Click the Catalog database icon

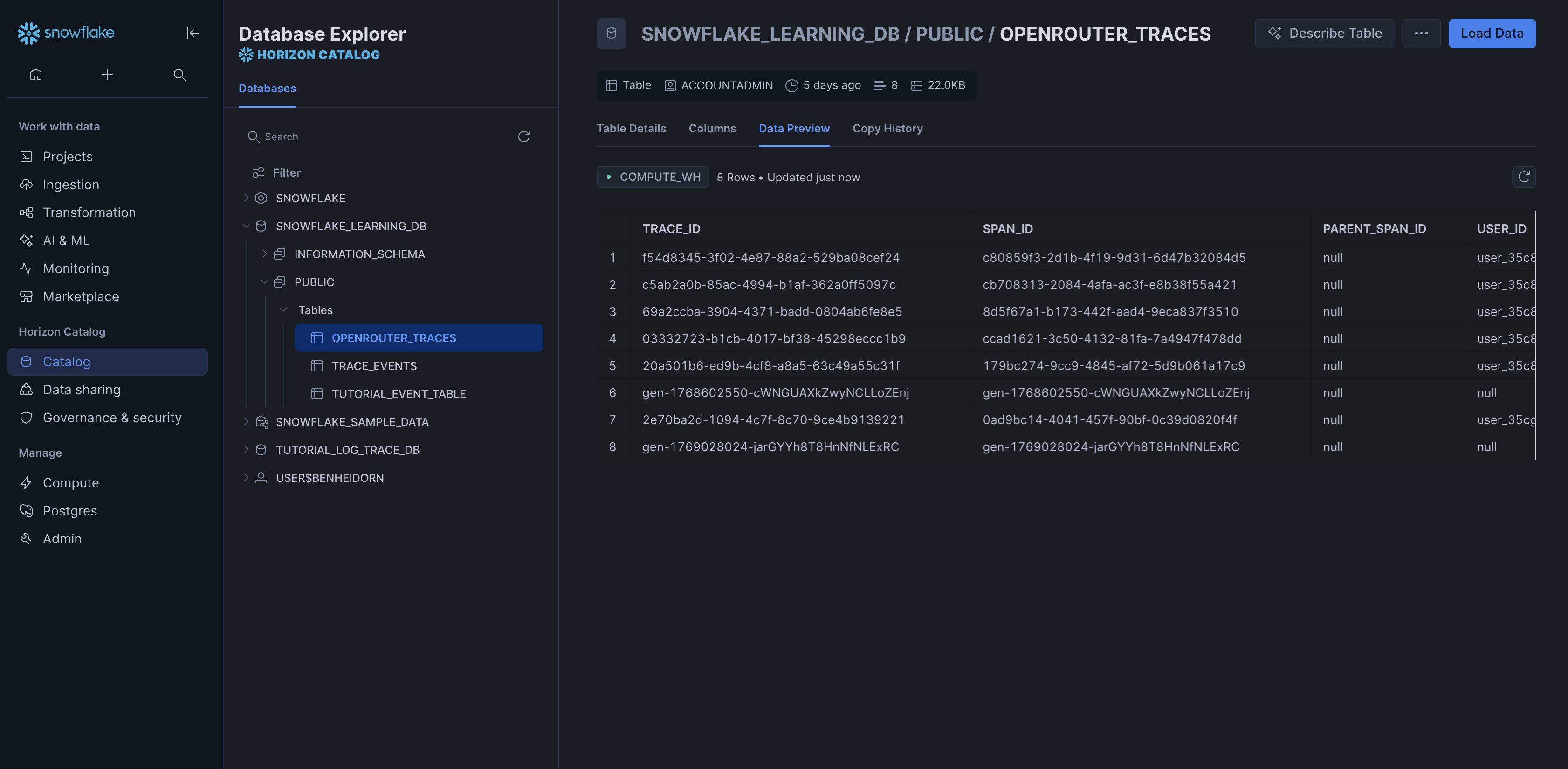pos(26,362)
